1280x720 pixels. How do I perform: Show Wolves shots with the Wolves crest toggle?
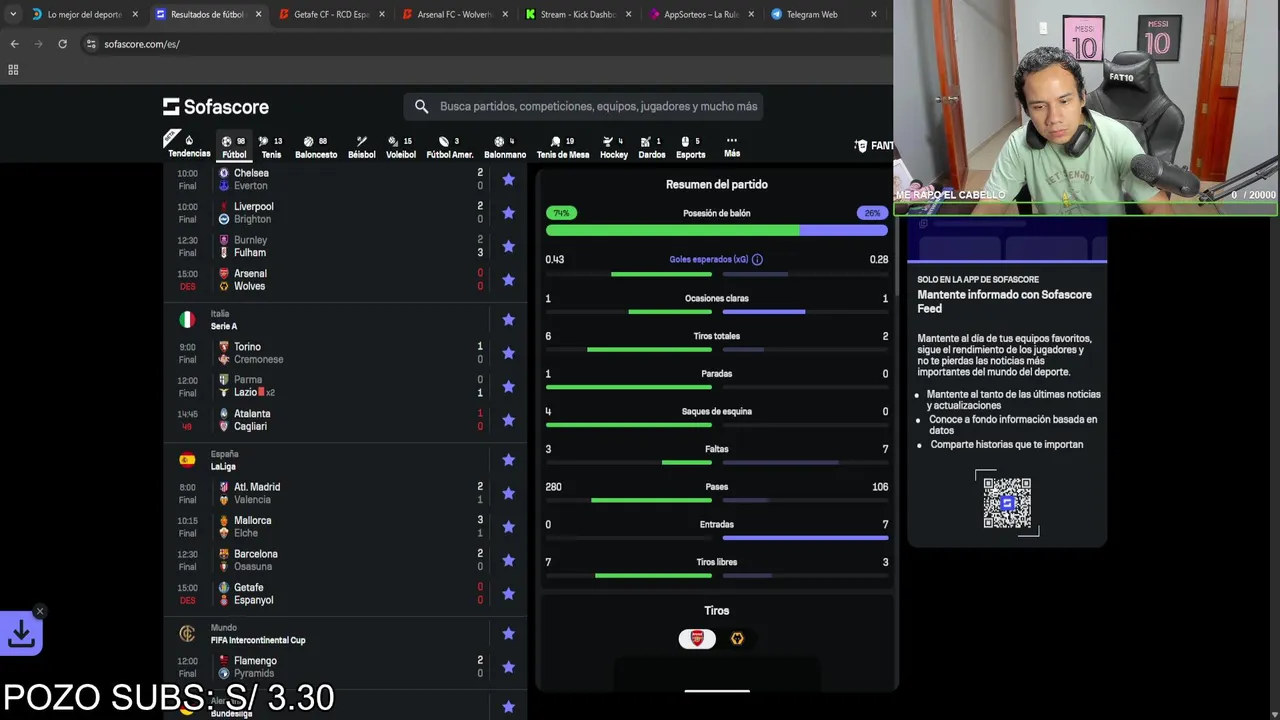point(737,639)
